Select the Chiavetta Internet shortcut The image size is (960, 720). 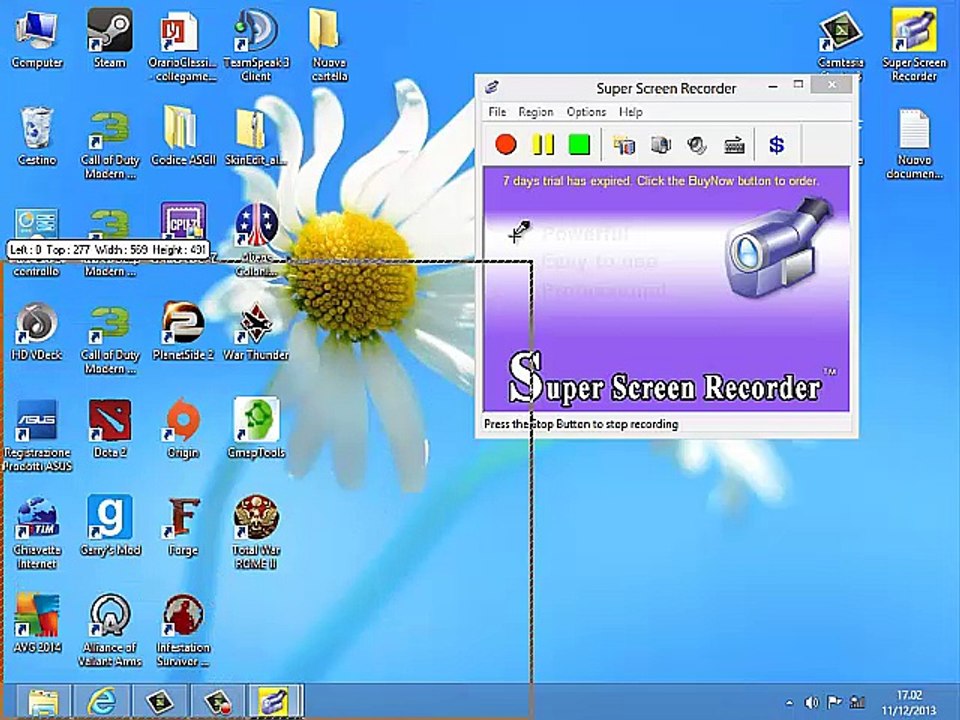tap(36, 534)
